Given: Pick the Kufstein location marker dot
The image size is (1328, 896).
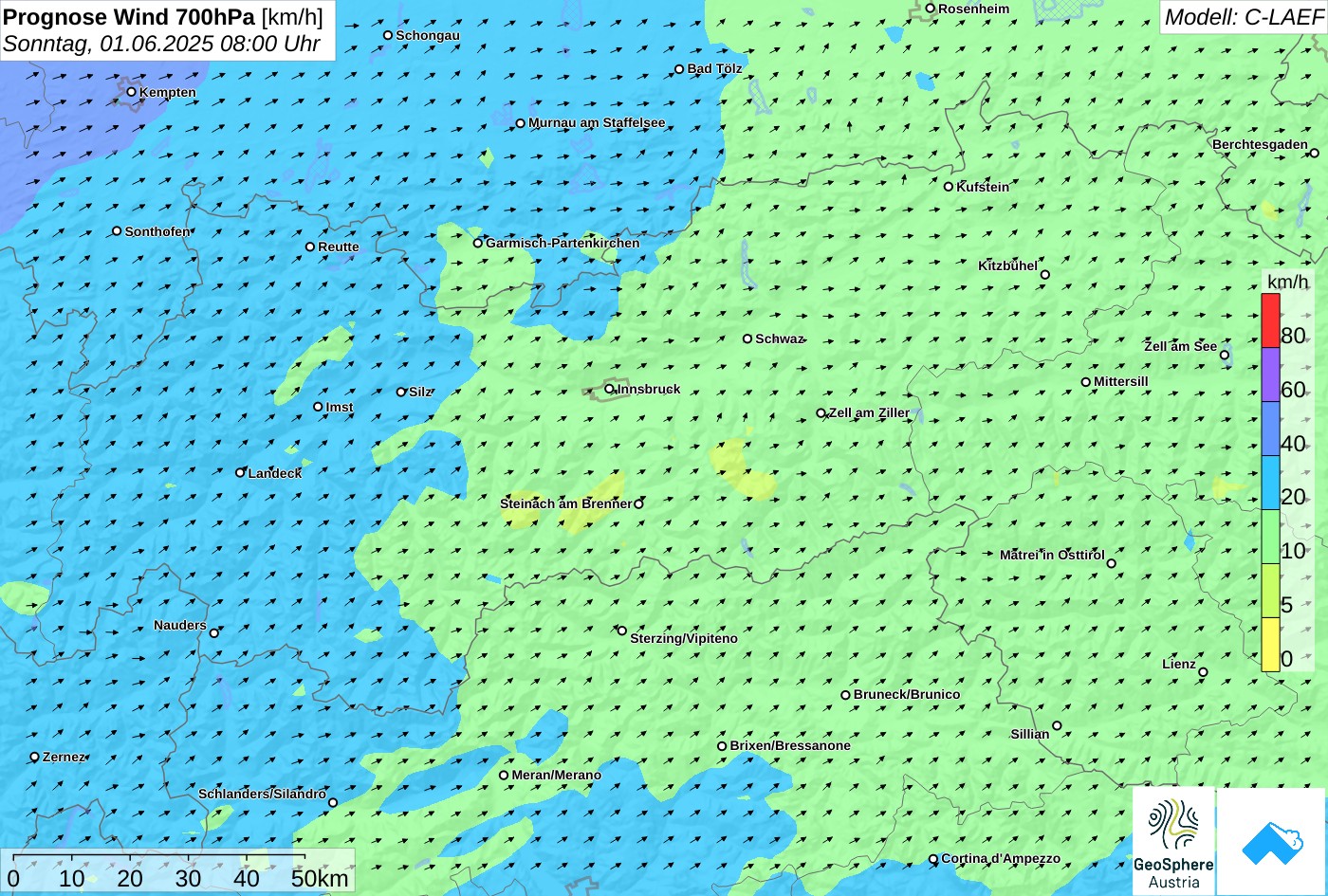Looking at the screenshot, I should coord(949,187).
